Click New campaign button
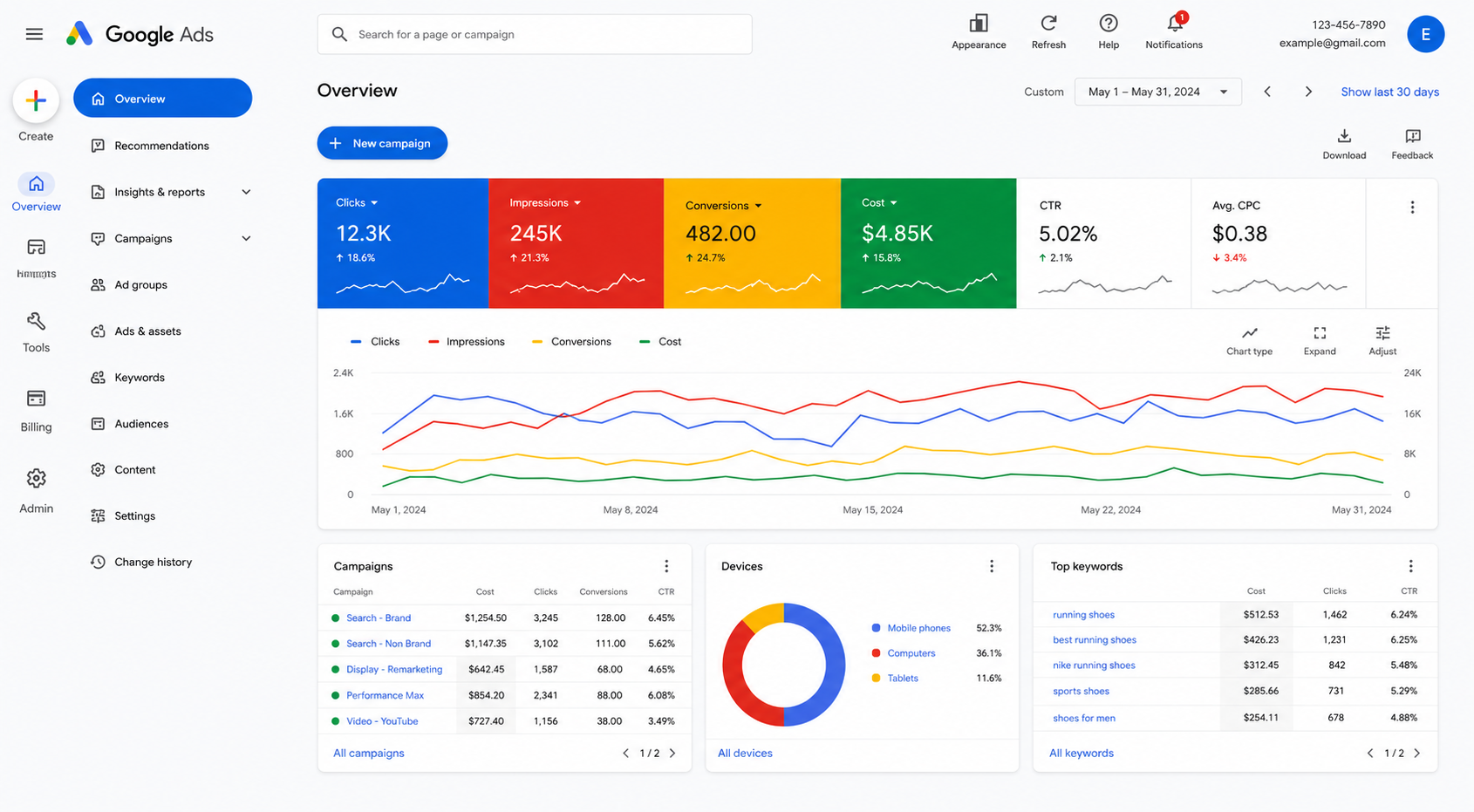1474x812 pixels. point(382,143)
